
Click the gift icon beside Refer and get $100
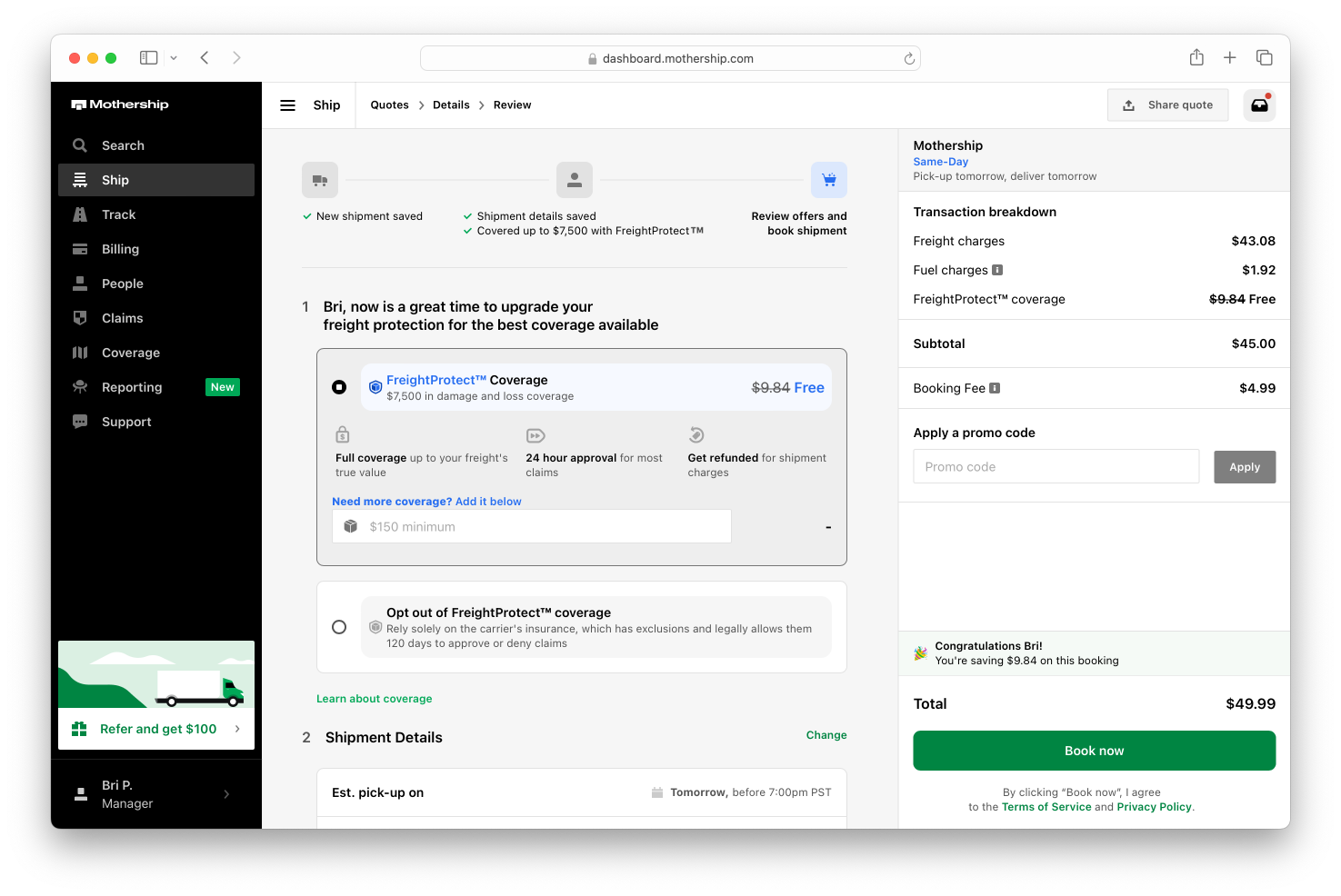point(79,729)
